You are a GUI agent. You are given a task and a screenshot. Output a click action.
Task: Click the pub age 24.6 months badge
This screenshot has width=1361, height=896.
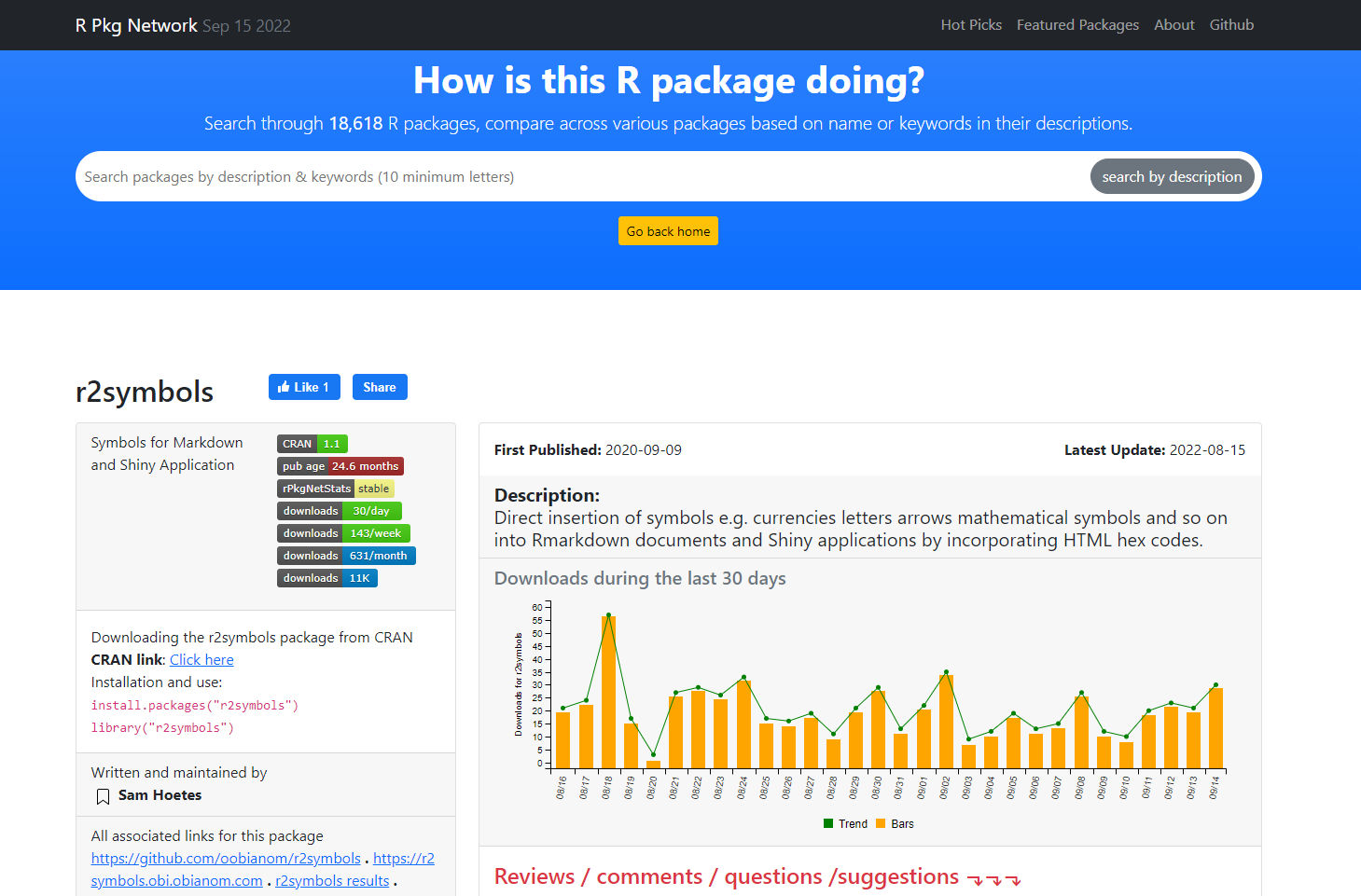click(340, 466)
